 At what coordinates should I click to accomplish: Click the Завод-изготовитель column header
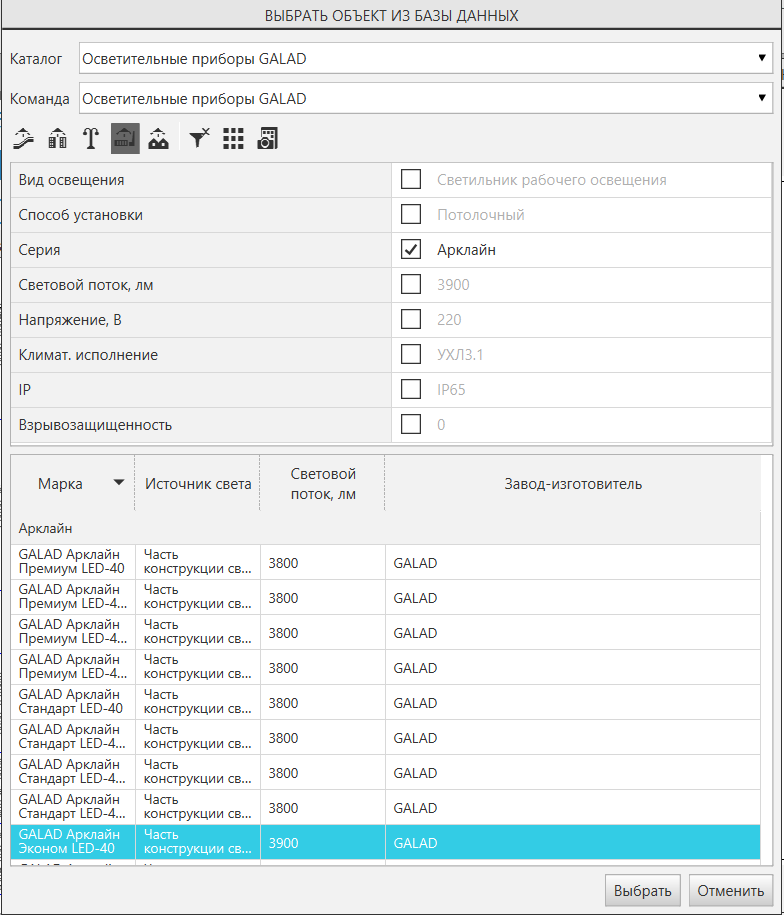click(573, 484)
